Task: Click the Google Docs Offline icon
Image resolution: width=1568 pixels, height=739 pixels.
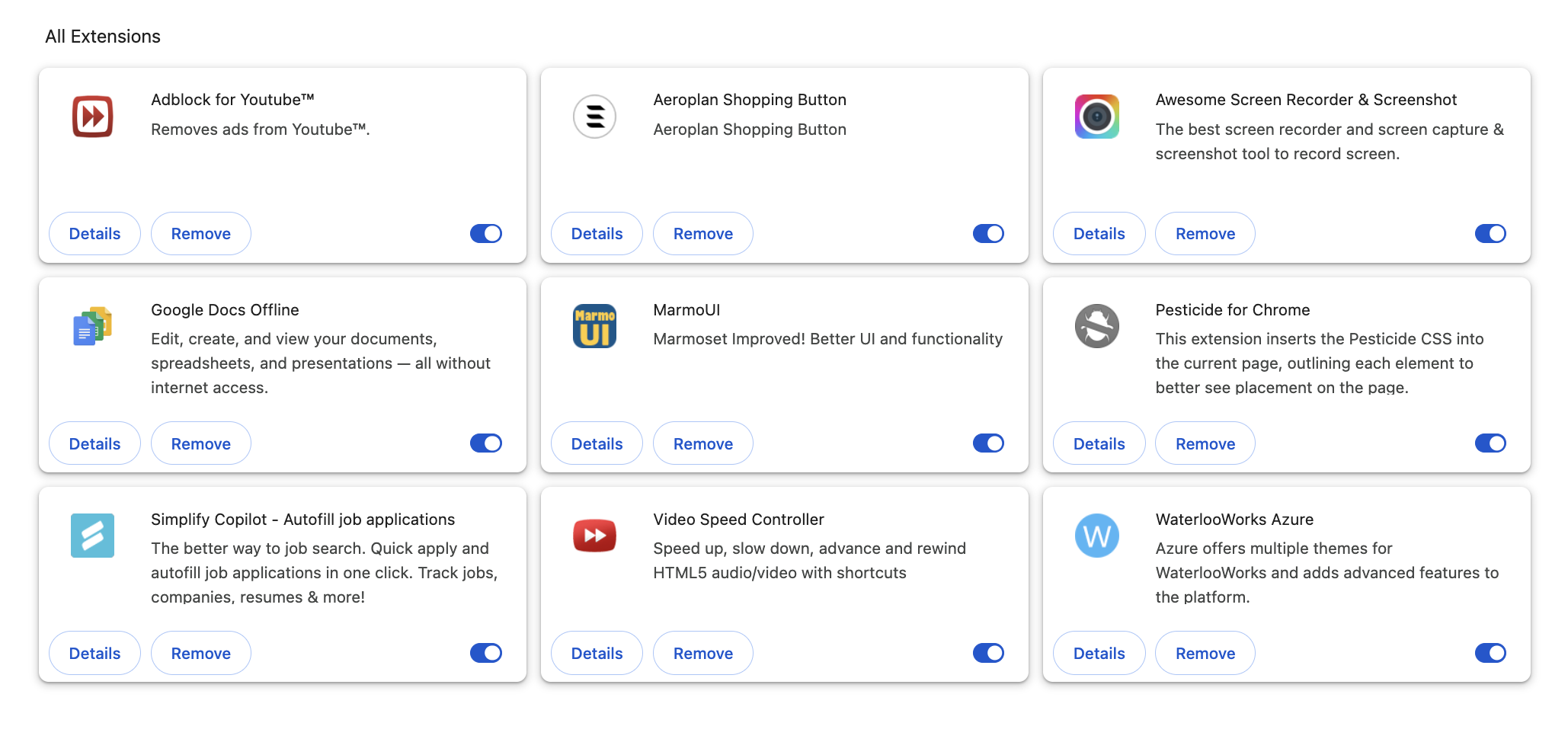Action: (92, 326)
